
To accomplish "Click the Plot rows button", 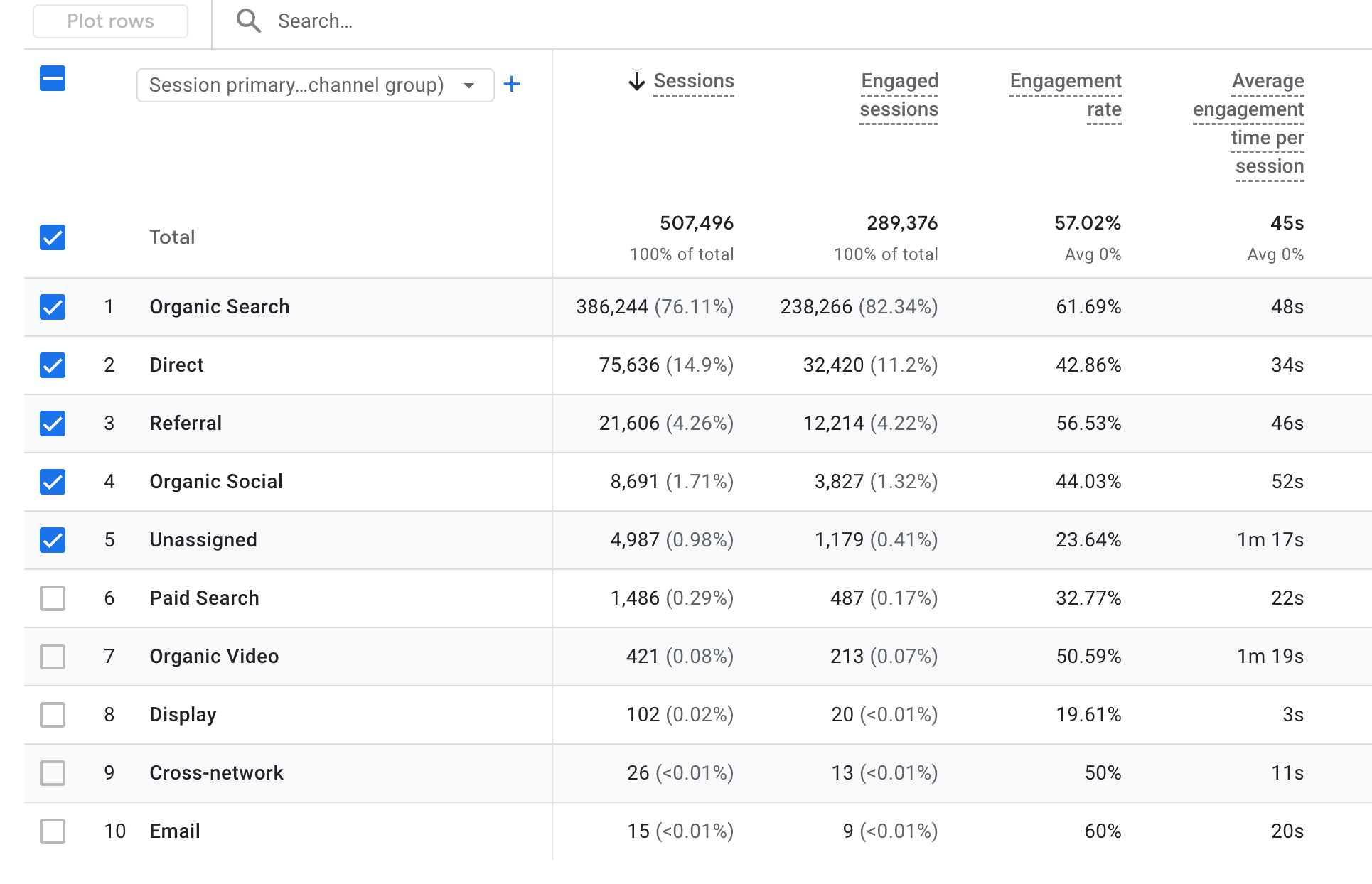I will [x=109, y=21].
